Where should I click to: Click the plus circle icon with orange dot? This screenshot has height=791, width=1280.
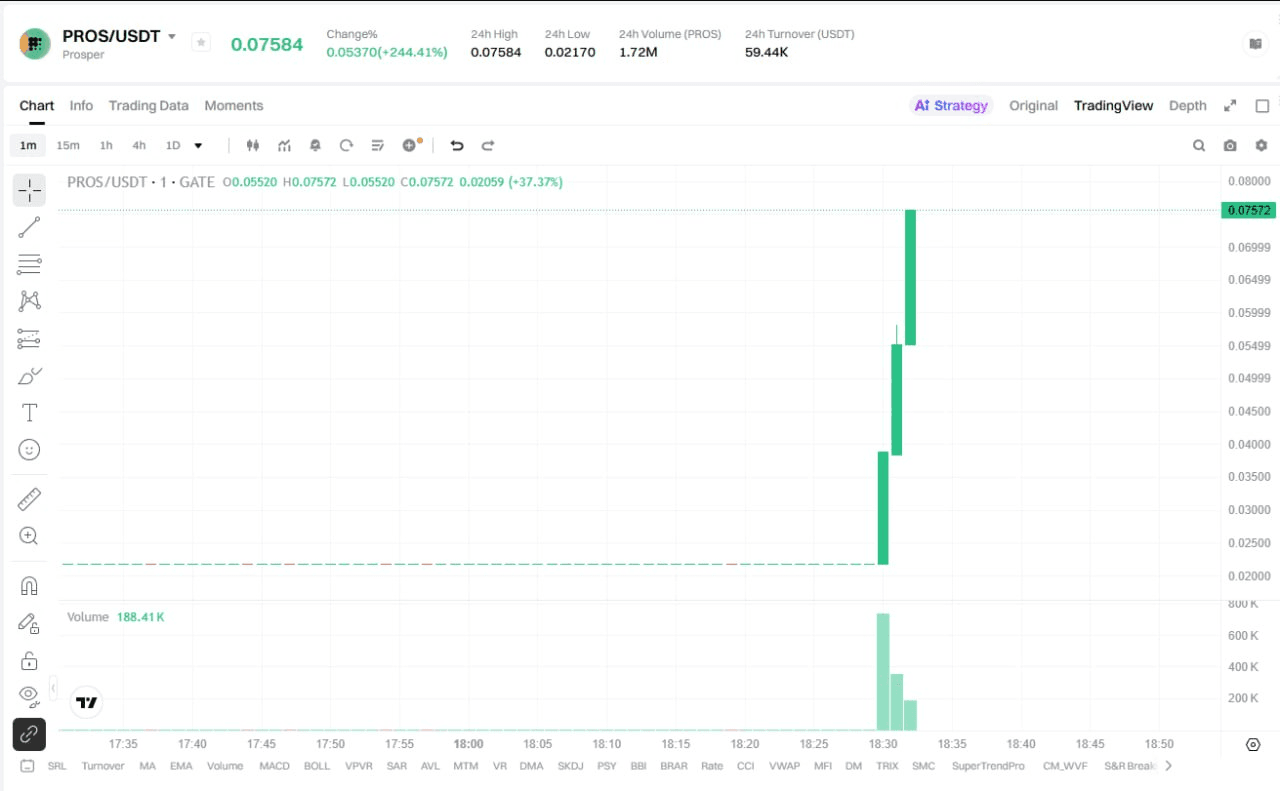pyautogui.click(x=411, y=145)
